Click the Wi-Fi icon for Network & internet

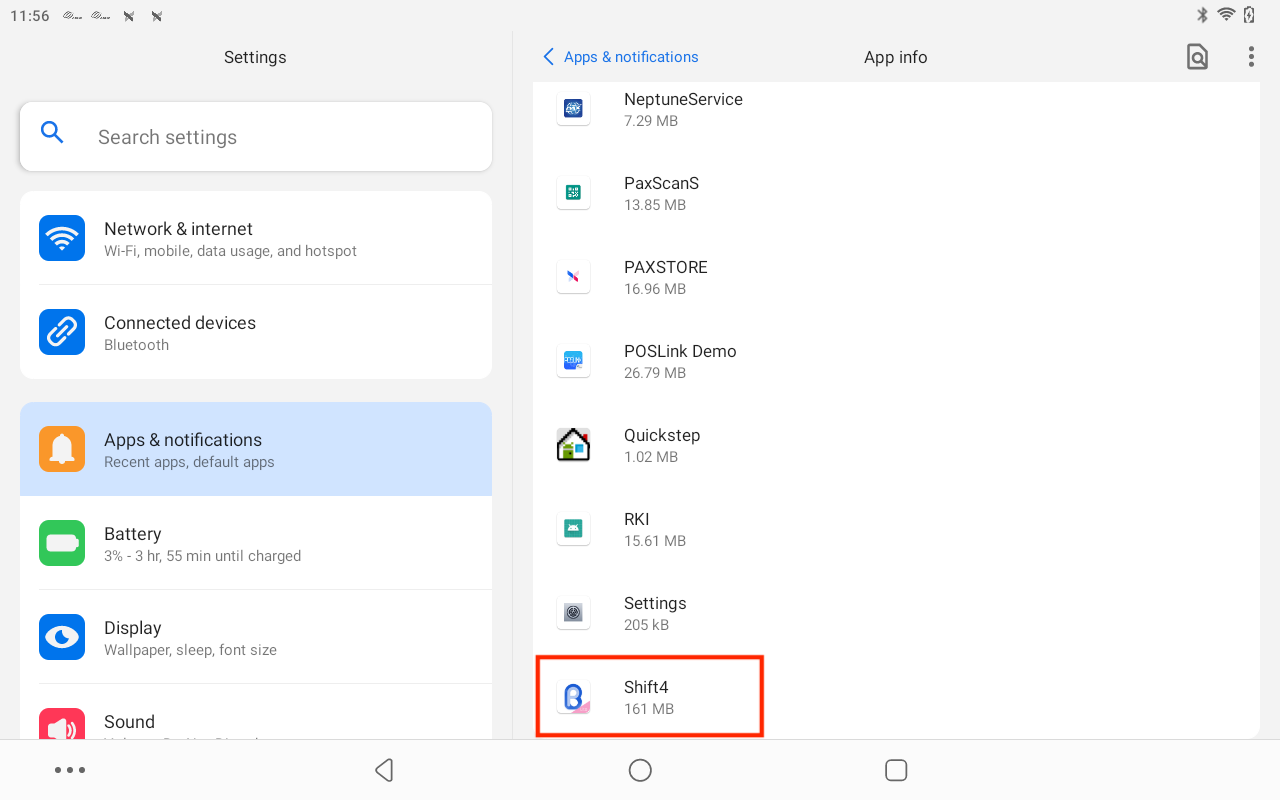pyautogui.click(x=62, y=238)
